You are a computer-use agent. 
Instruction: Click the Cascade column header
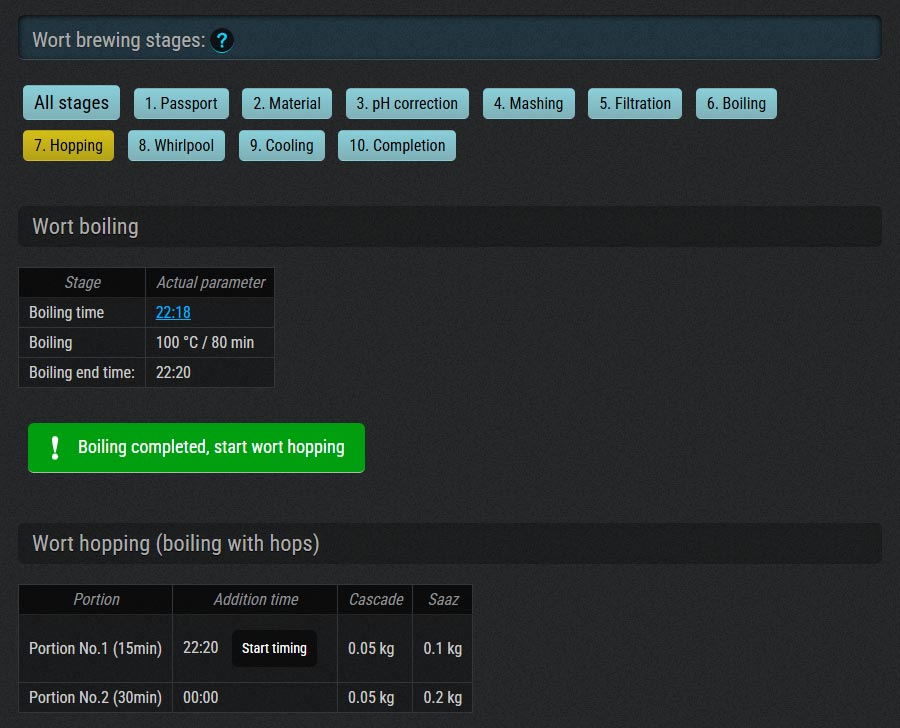[375, 599]
